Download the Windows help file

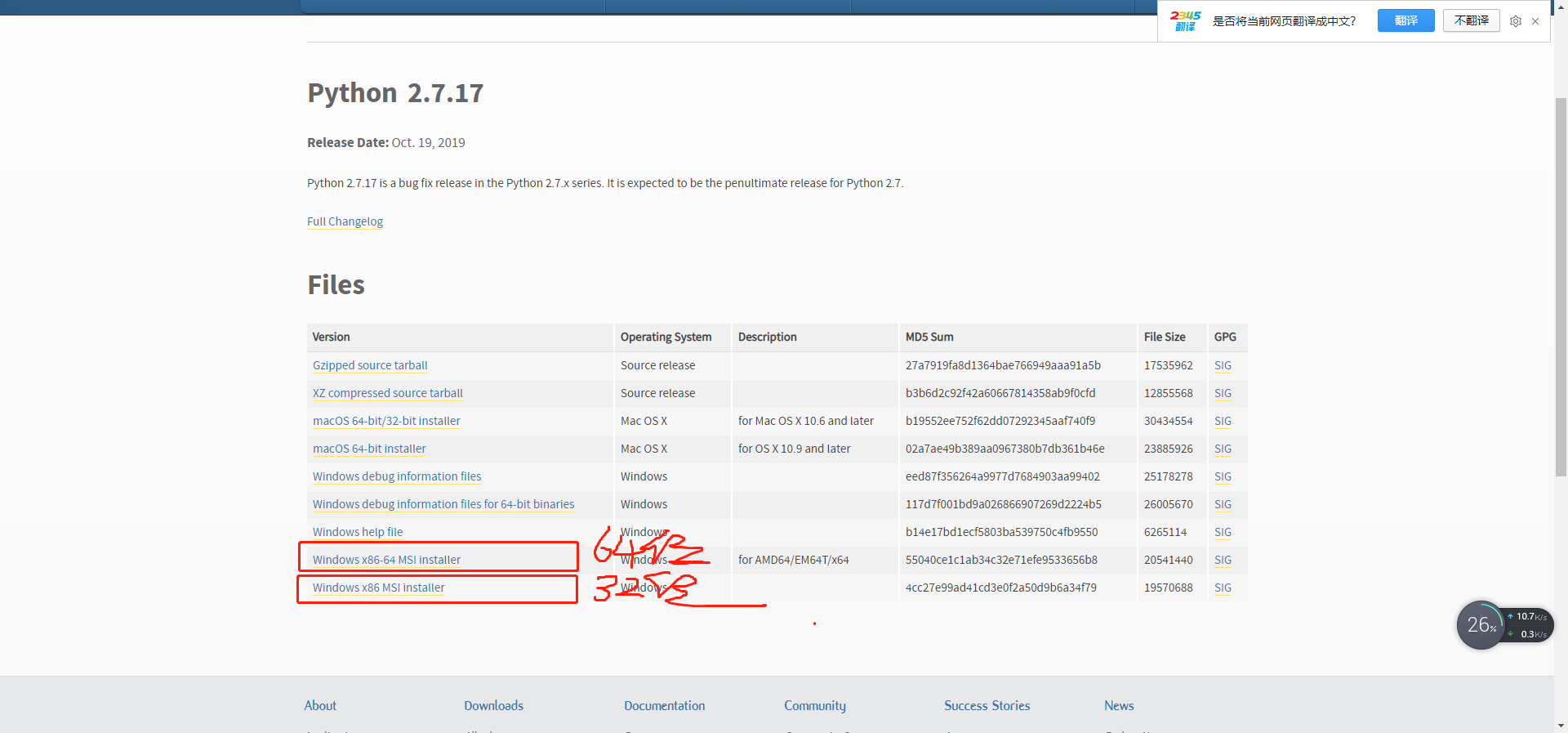point(358,532)
